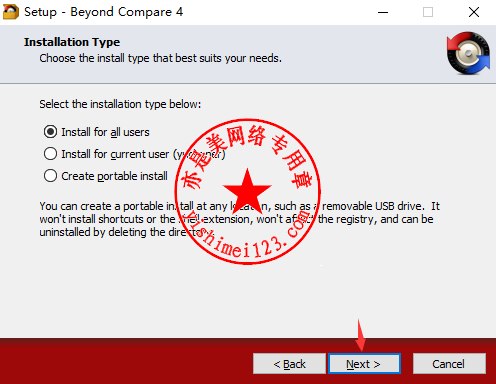Click 'Select the installation type below:' label
The image size is (496, 384).
click(x=120, y=104)
